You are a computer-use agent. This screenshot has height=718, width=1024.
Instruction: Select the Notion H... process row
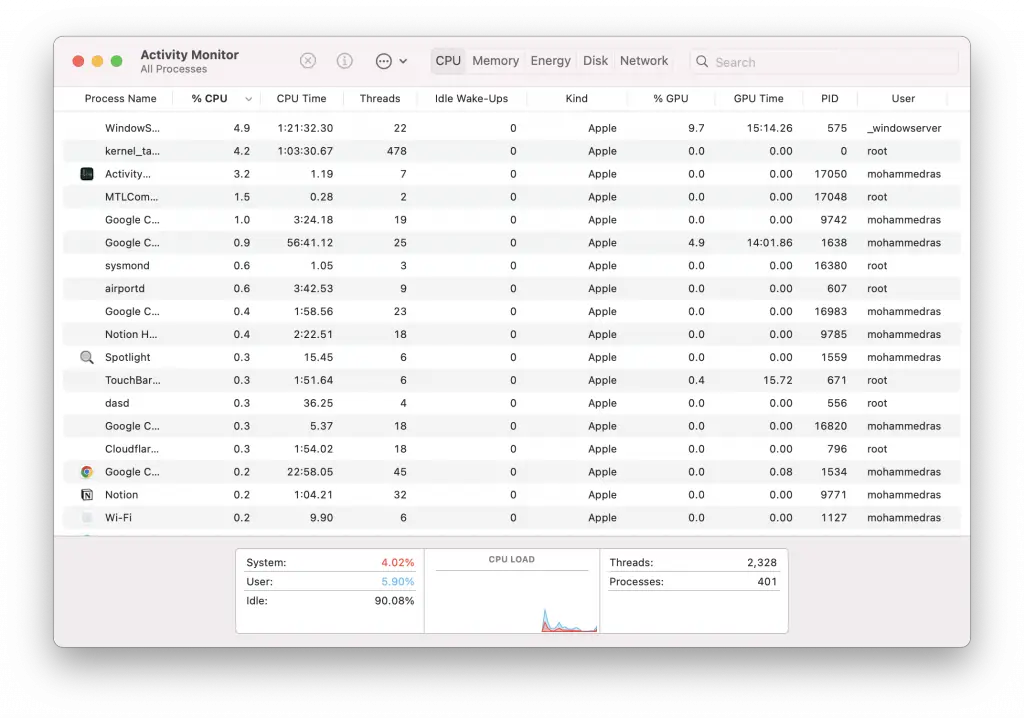tap(511, 334)
